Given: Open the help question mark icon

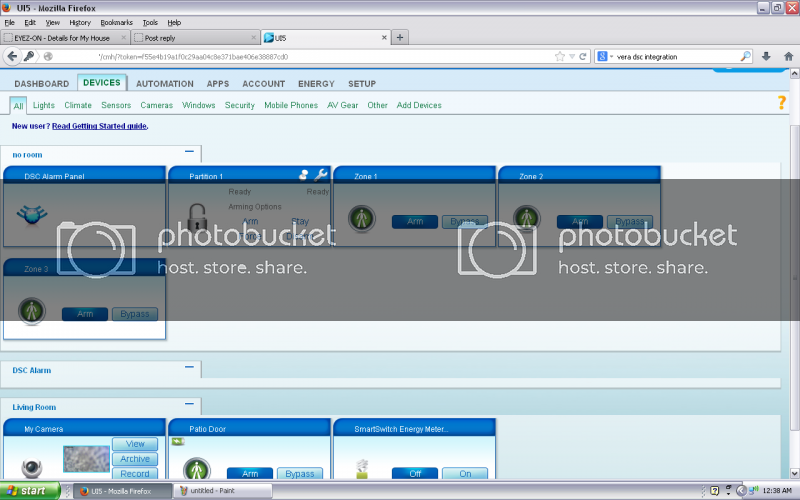Looking at the screenshot, I should 782,103.
